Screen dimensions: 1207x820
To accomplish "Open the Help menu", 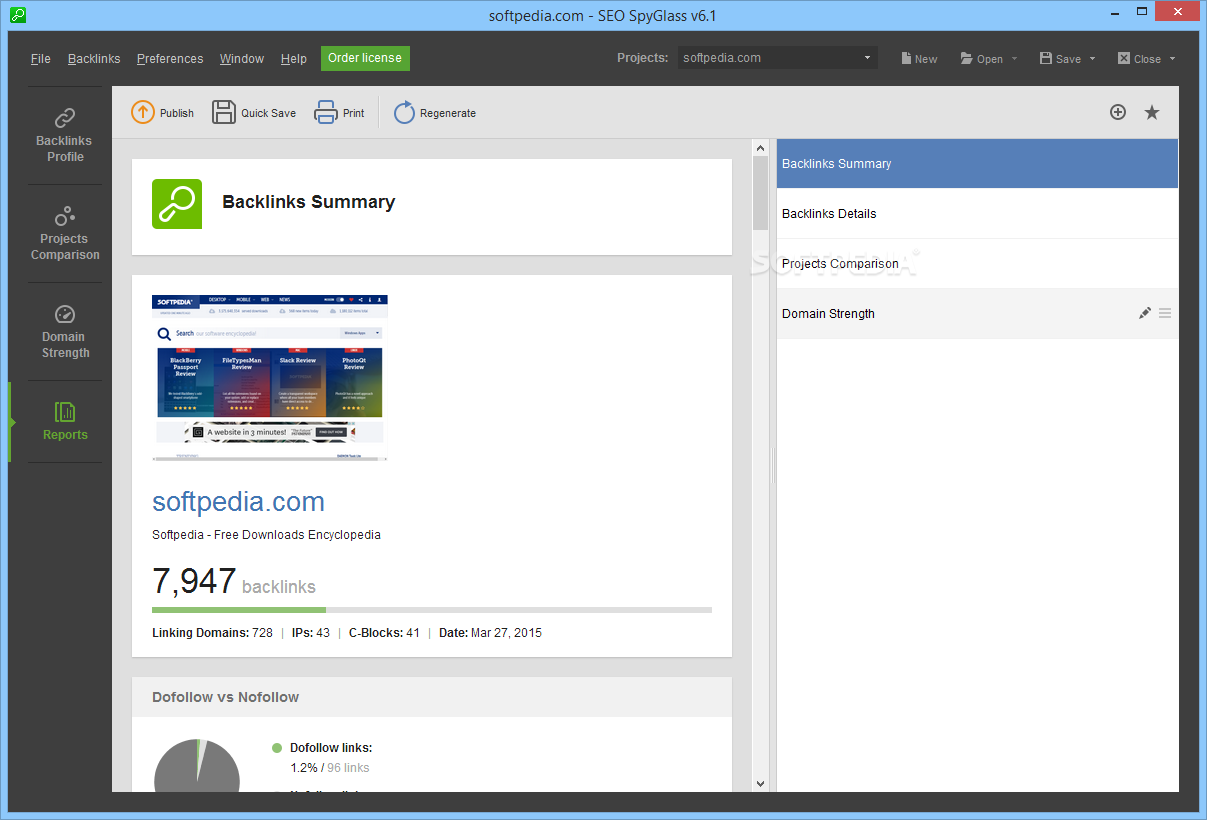I will (294, 58).
